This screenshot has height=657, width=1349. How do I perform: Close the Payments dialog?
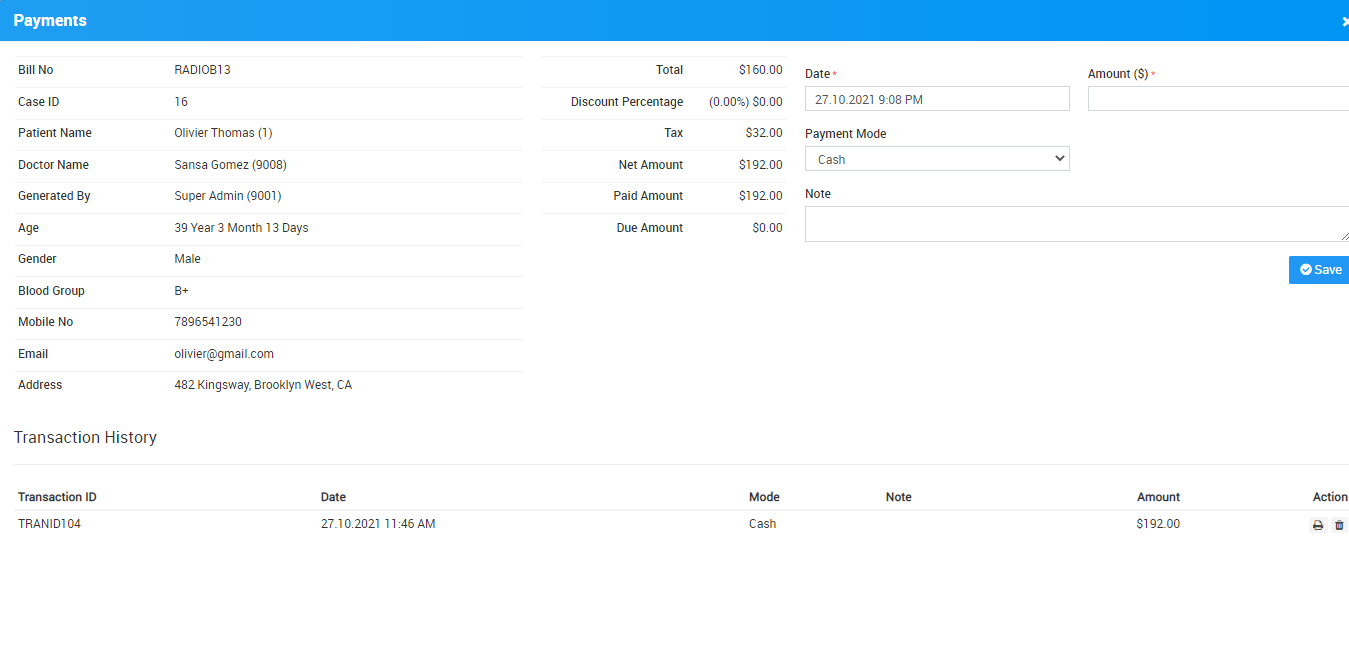(x=1344, y=21)
